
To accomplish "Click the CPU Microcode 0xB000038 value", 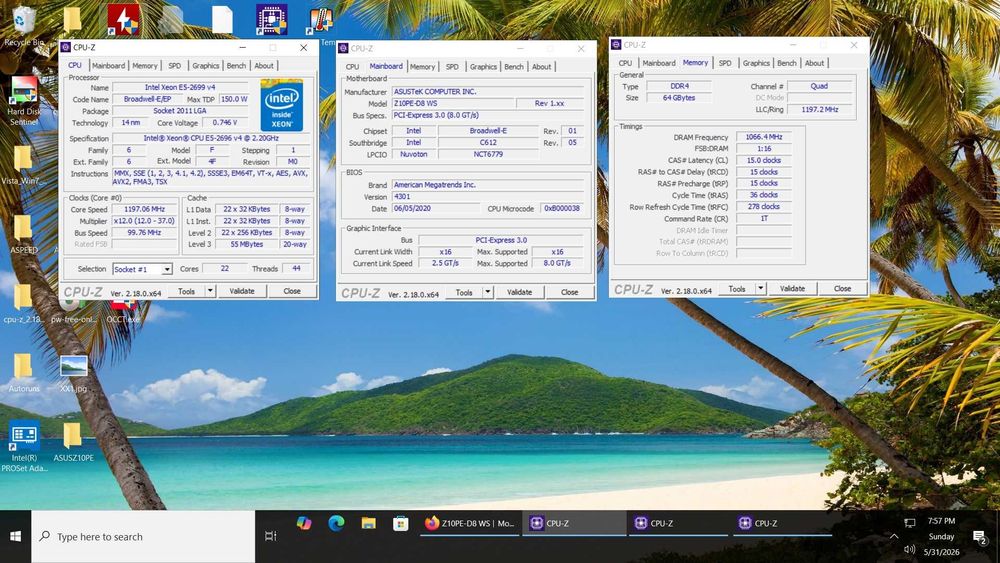I will coord(562,208).
